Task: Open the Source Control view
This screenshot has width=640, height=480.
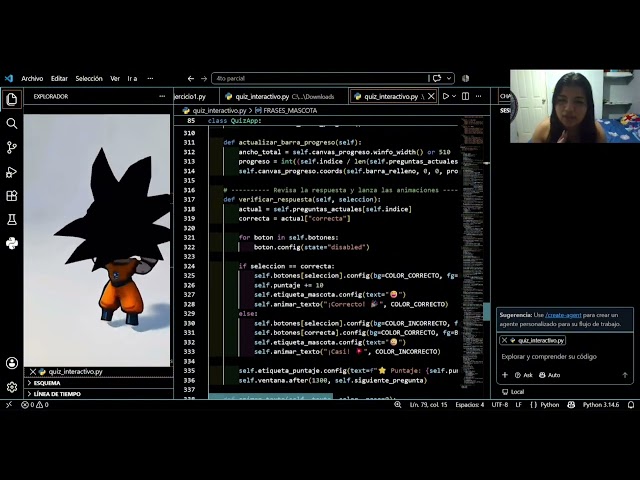Action: (12, 147)
